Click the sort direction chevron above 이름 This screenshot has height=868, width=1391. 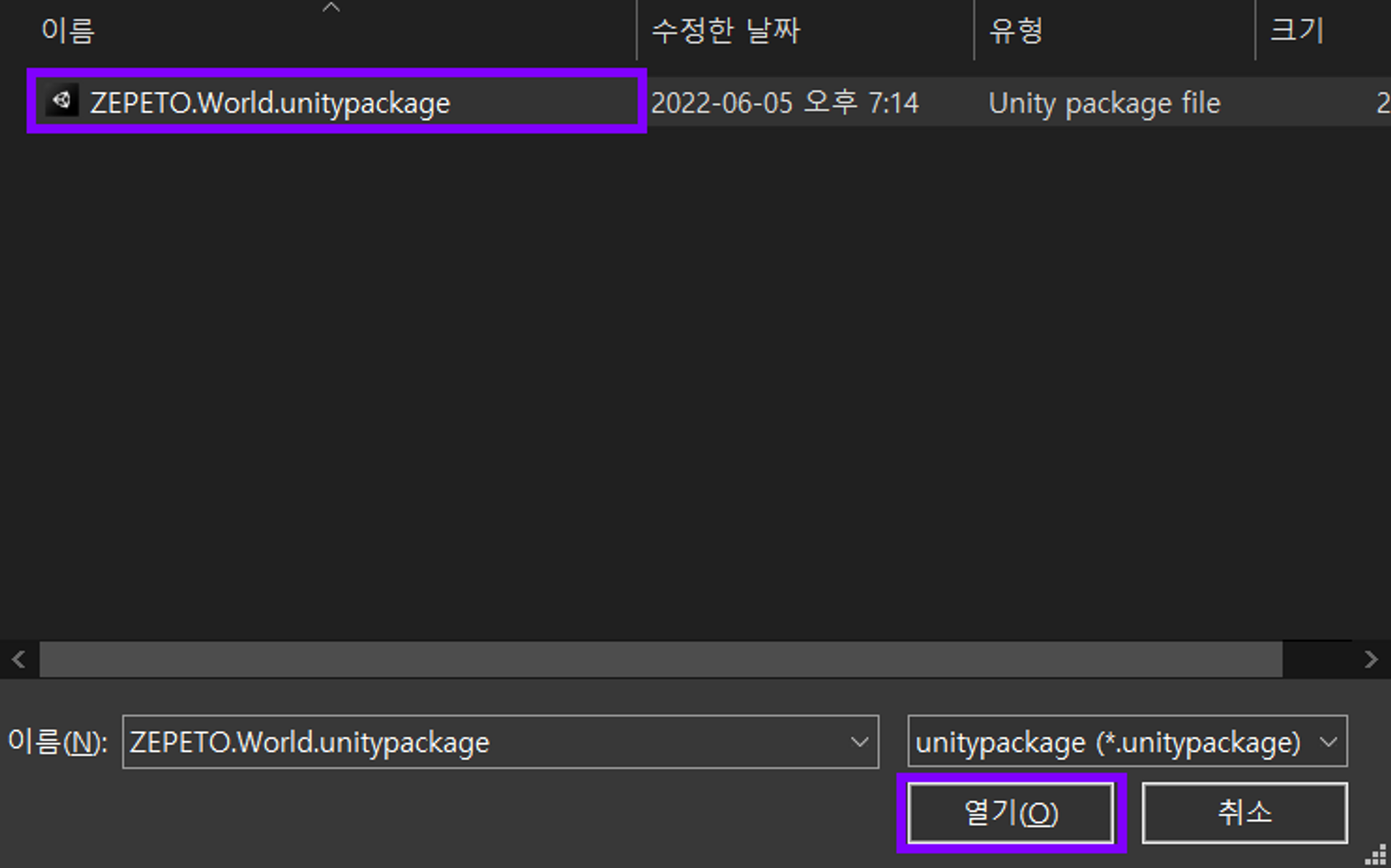(331, 7)
